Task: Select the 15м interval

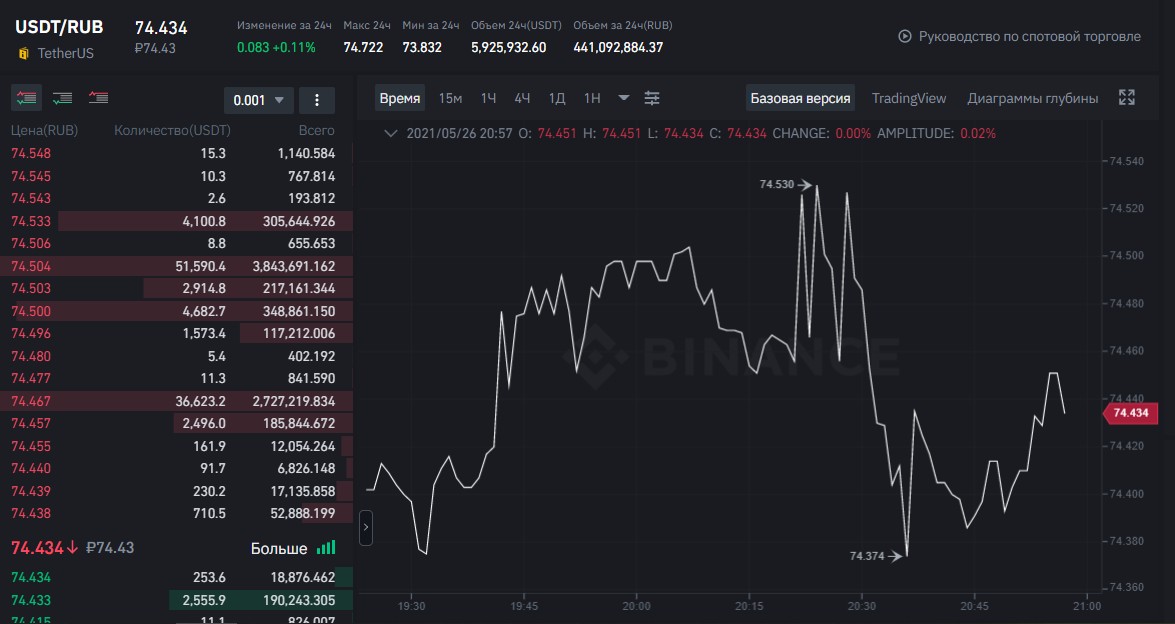Action: [450, 98]
